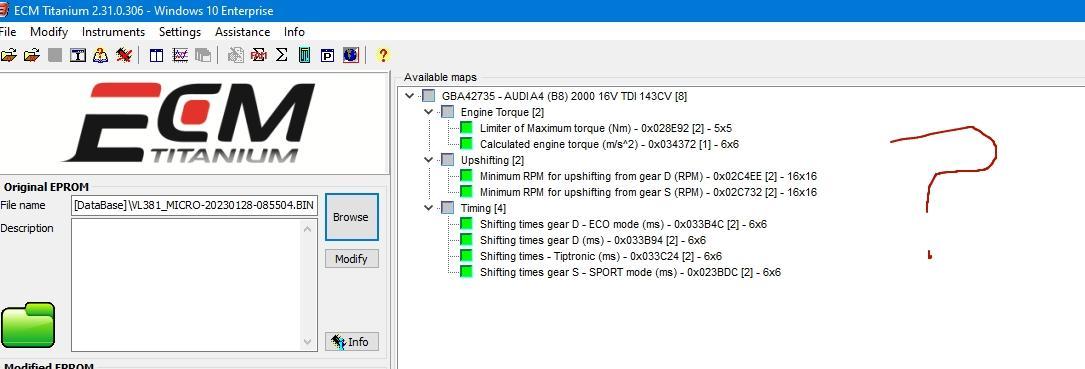Click the greyed-out save toolbar icon

click(x=55, y=55)
